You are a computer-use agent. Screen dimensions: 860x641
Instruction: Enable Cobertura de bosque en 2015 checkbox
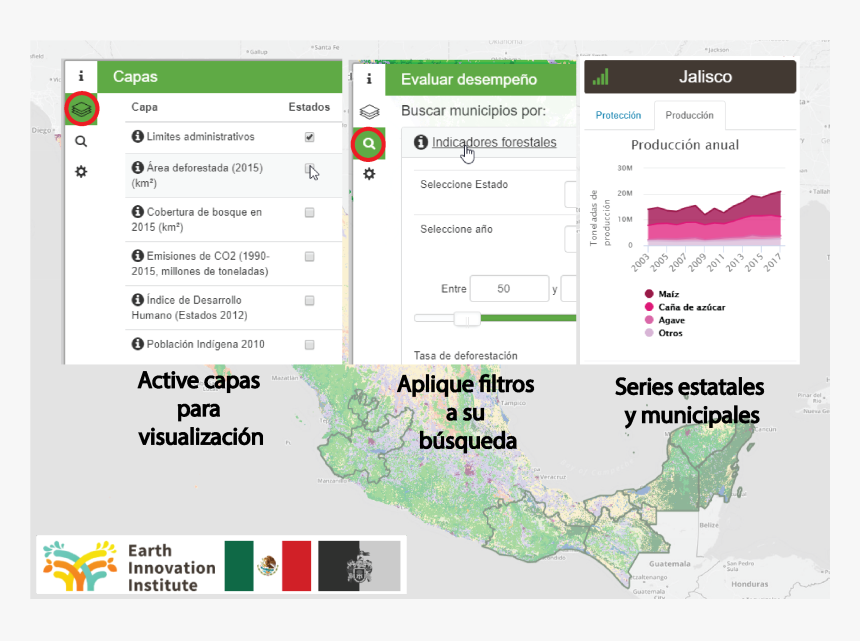tap(309, 212)
